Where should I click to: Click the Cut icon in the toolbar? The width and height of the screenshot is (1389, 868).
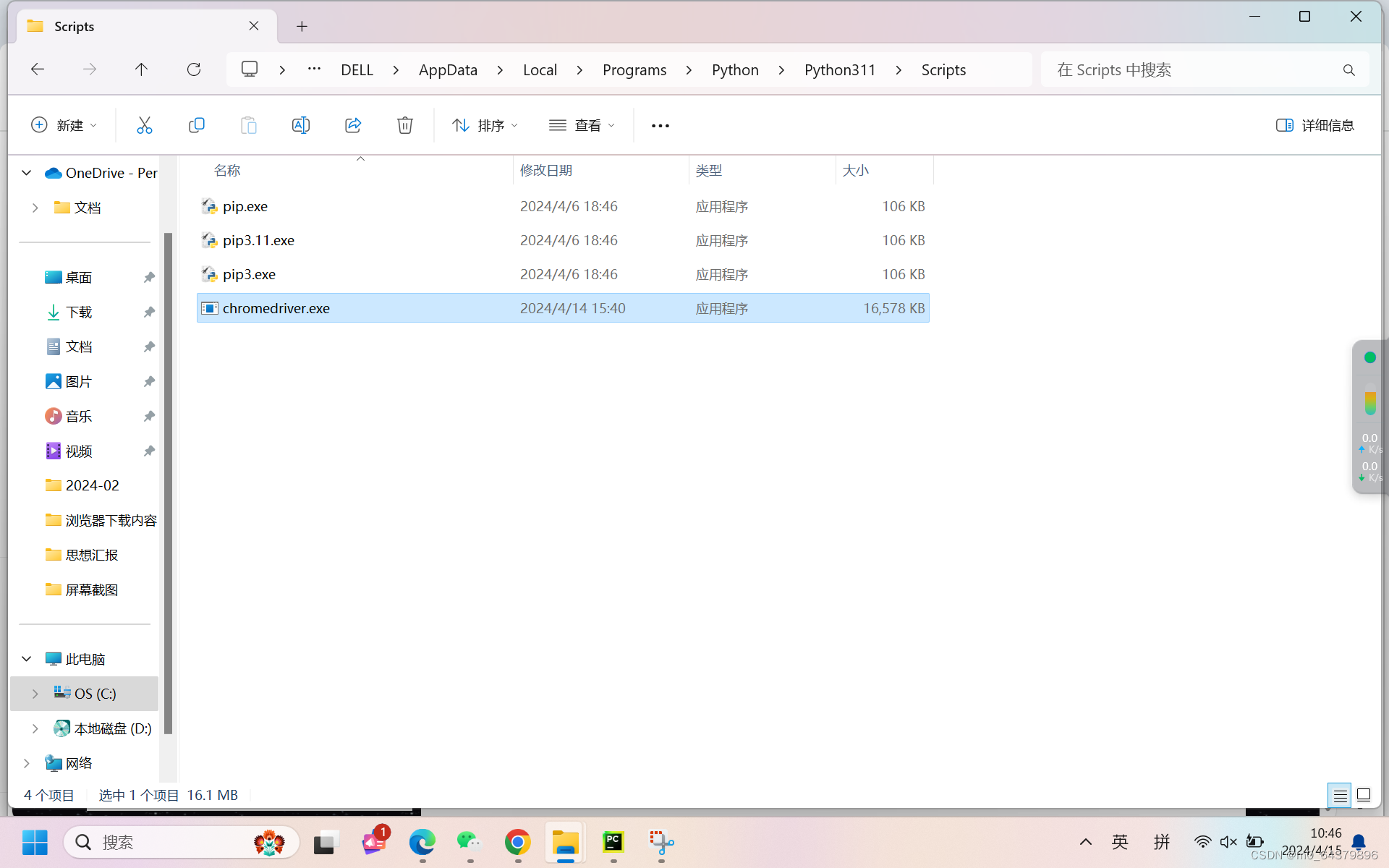(x=144, y=124)
